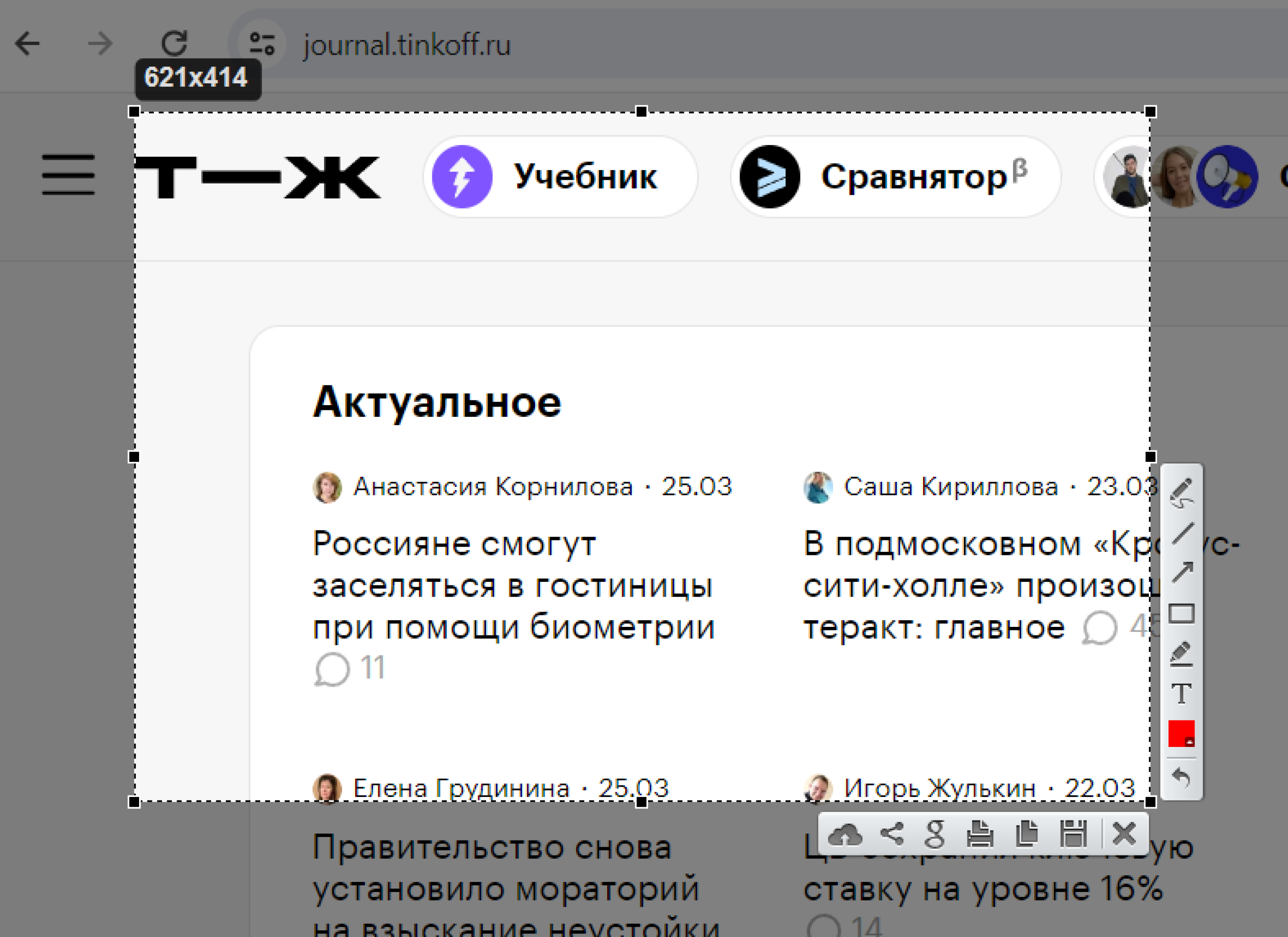The image size is (1288, 937).
Task: Save screenshot to file
Action: 1073,834
